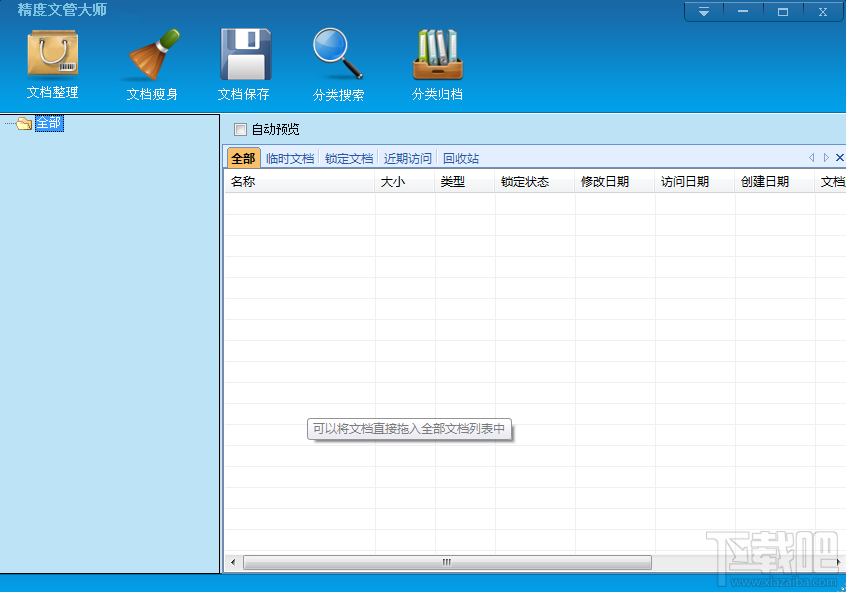Sort list by 锁定状态 column header
The width and height of the screenshot is (846, 592).
tap(535, 182)
